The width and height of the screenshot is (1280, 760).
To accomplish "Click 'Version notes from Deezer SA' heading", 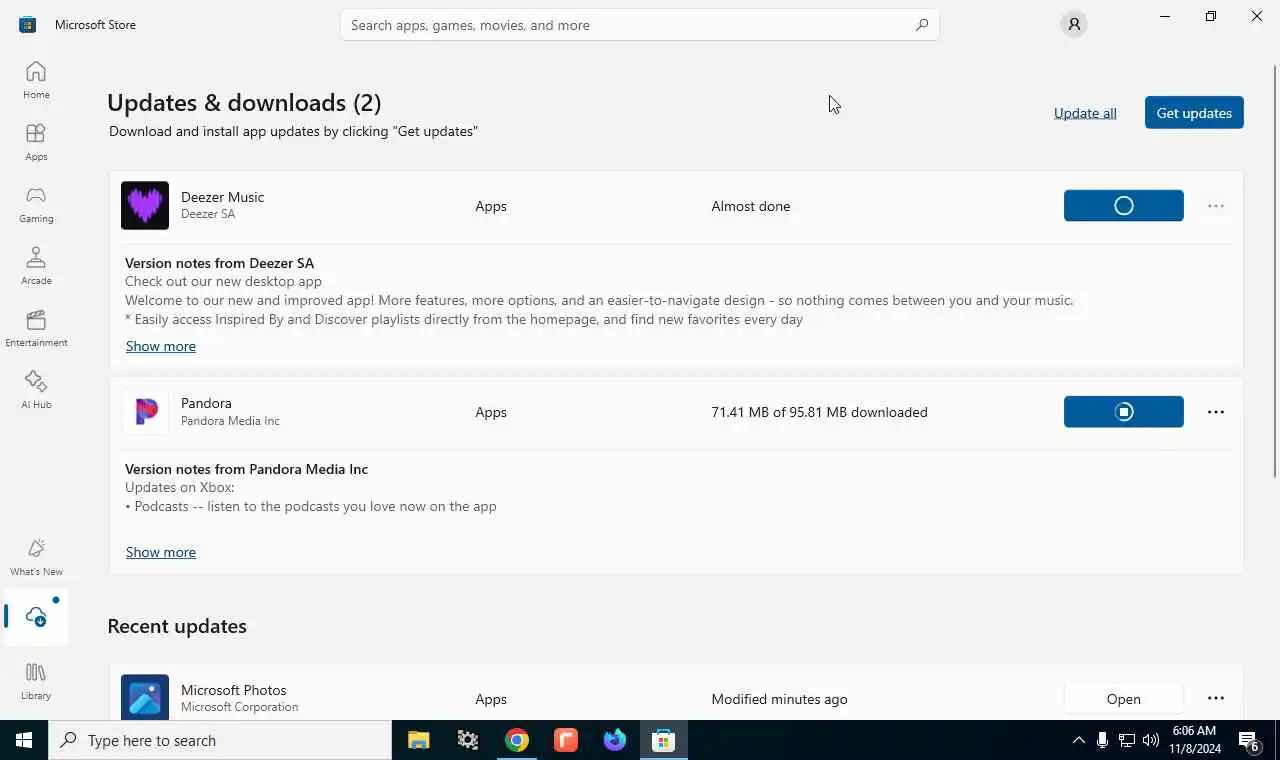I will (x=220, y=263).
